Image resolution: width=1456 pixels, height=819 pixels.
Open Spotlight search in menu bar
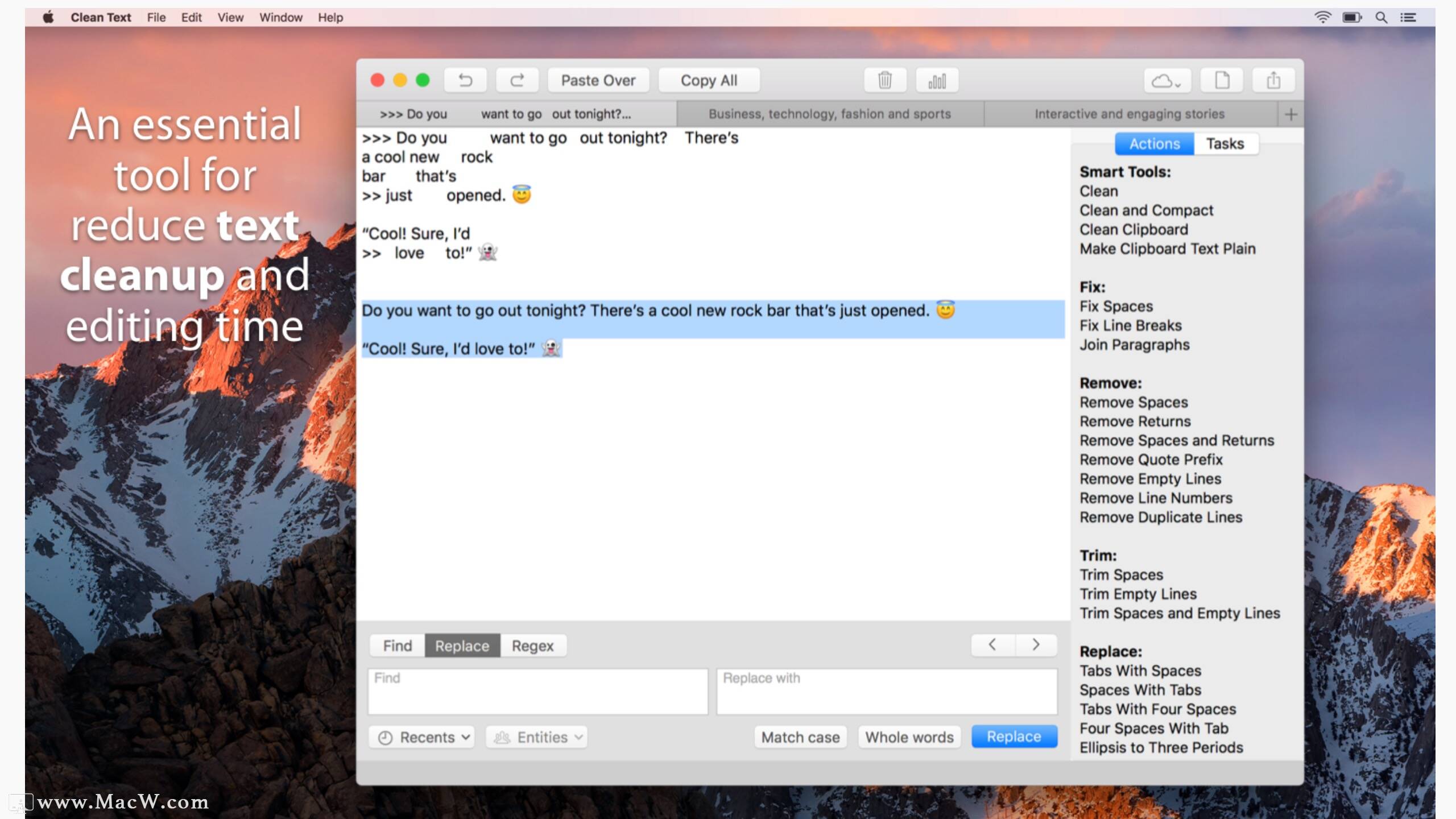pyautogui.click(x=1381, y=17)
